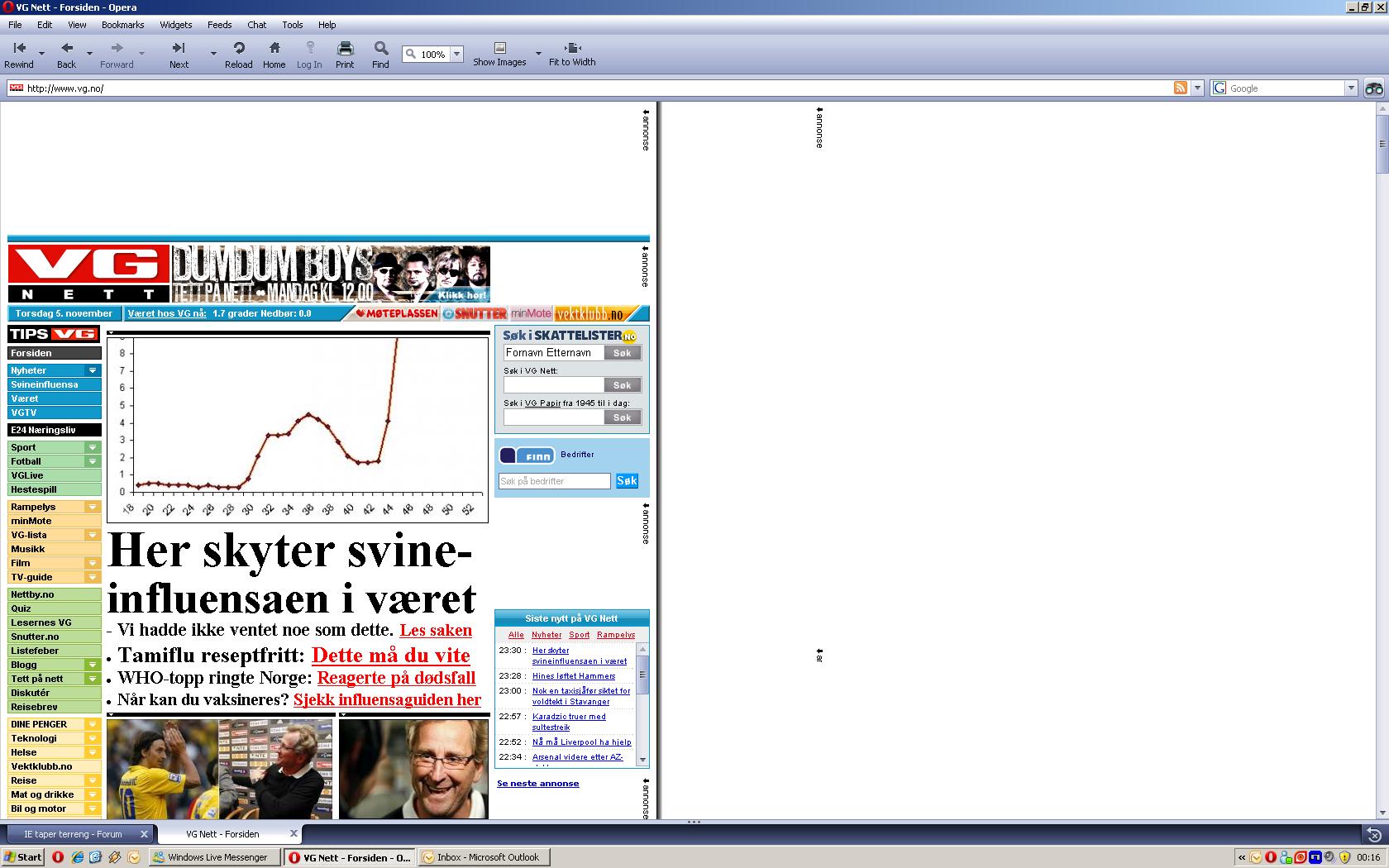Click the Siste nytt list scrollbar thumb
The height and width of the screenshot is (868, 1389).
point(642,674)
